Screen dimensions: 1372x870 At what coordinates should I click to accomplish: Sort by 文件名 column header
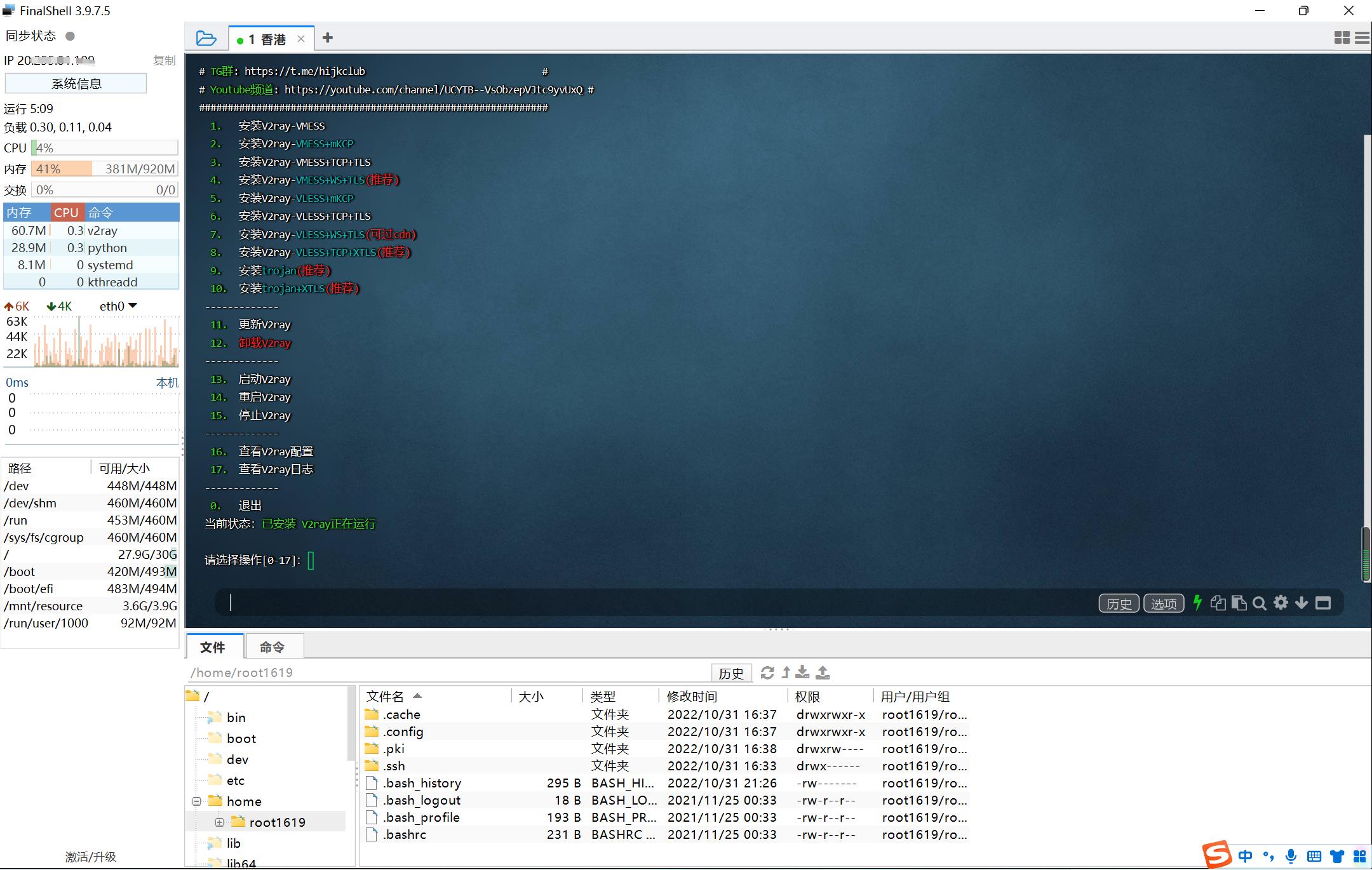435,697
